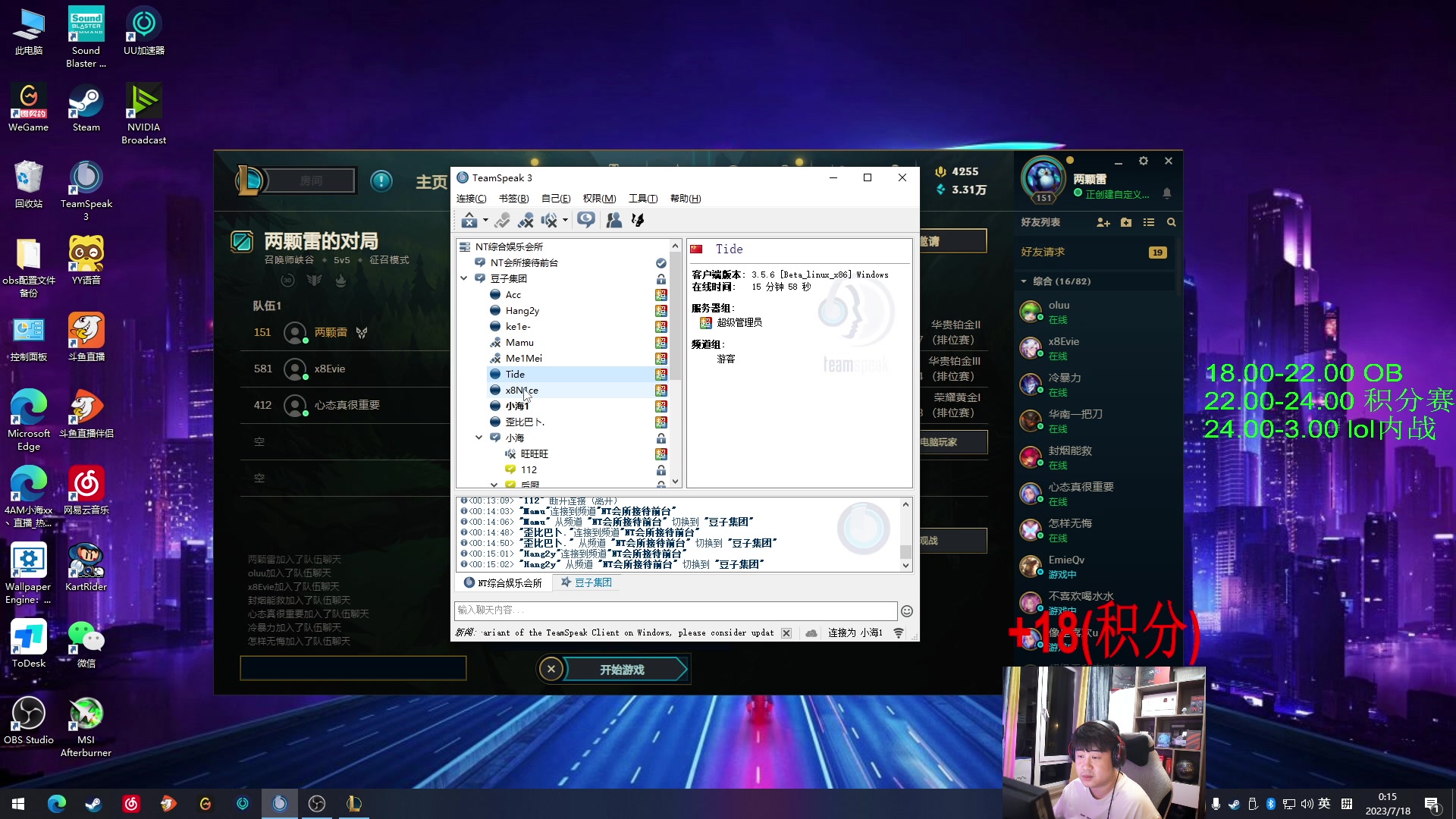The width and height of the screenshot is (1456, 819).
Task: Open the contacts manager toolbar icon
Action: 614,220
